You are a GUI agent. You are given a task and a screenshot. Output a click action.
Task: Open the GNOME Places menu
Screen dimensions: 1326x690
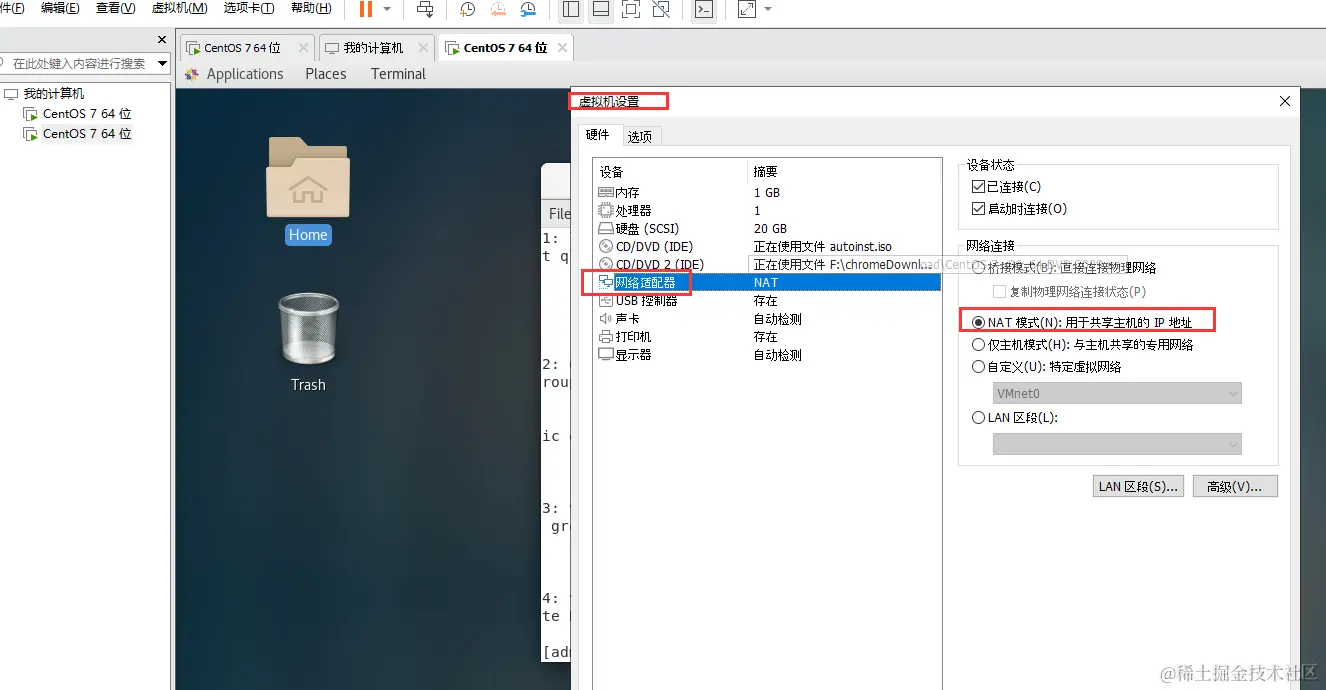click(x=326, y=74)
